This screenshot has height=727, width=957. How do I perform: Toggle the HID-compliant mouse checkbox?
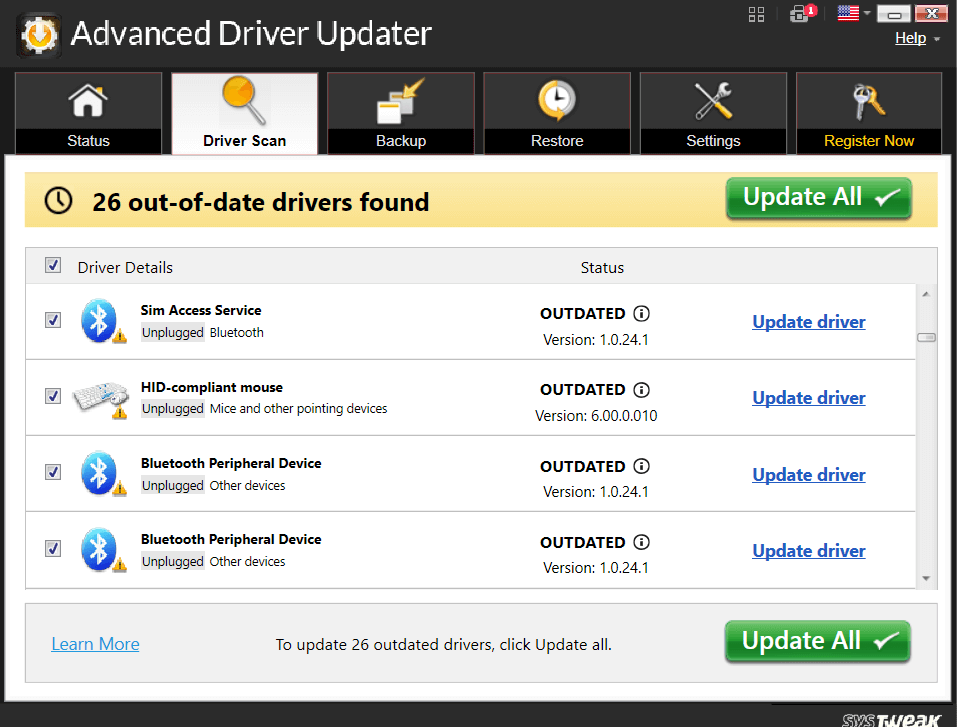(x=53, y=396)
